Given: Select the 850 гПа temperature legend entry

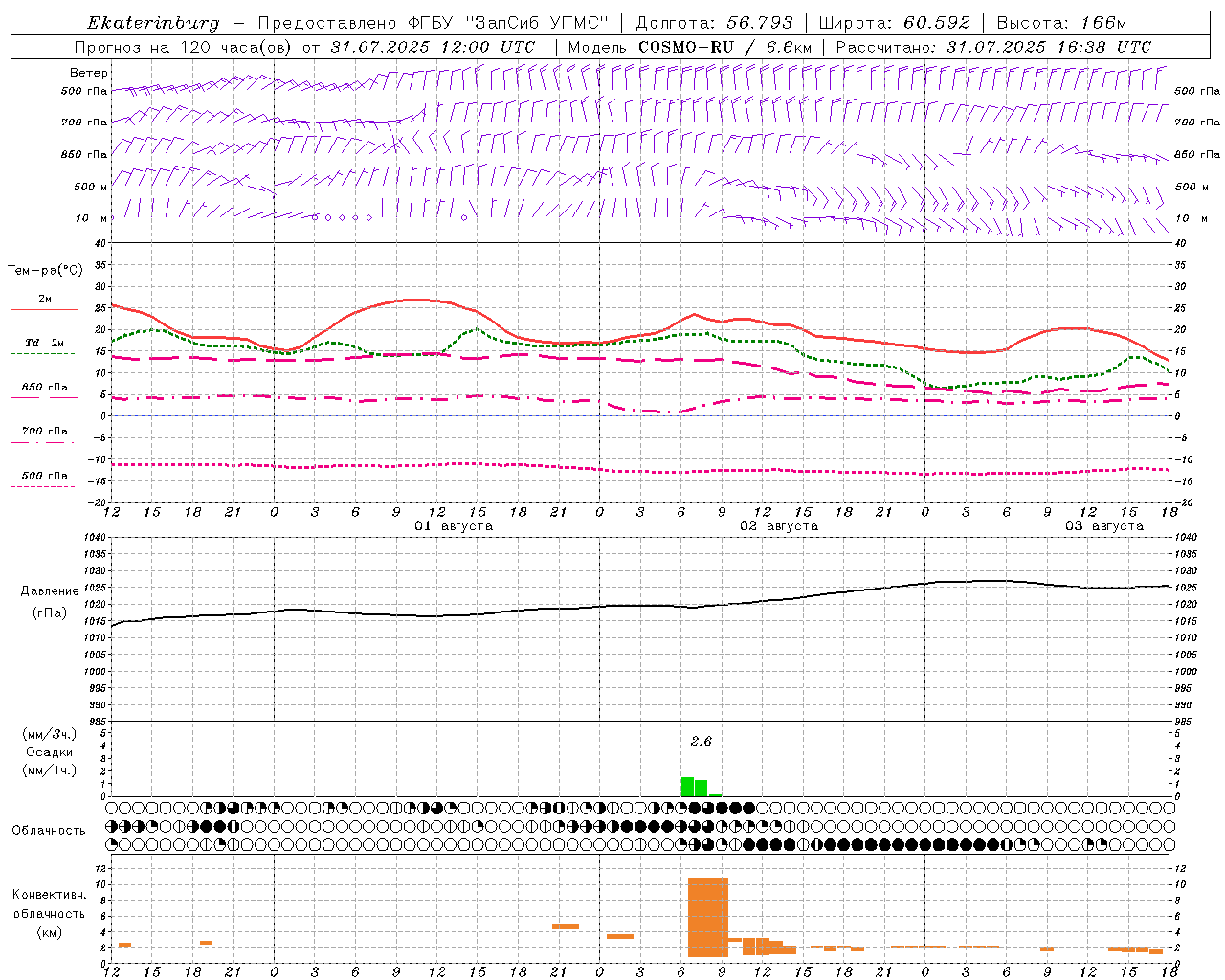Looking at the screenshot, I should pyautogui.click(x=44, y=389).
